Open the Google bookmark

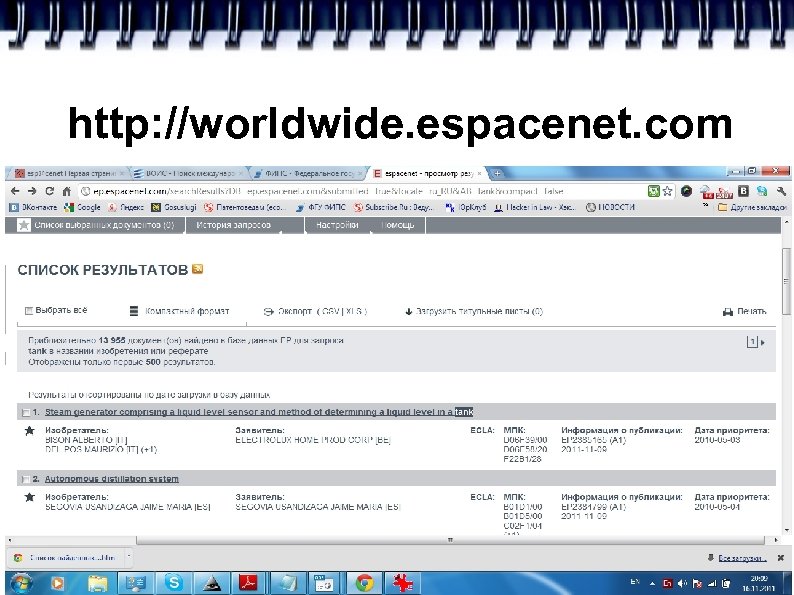click(82, 207)
